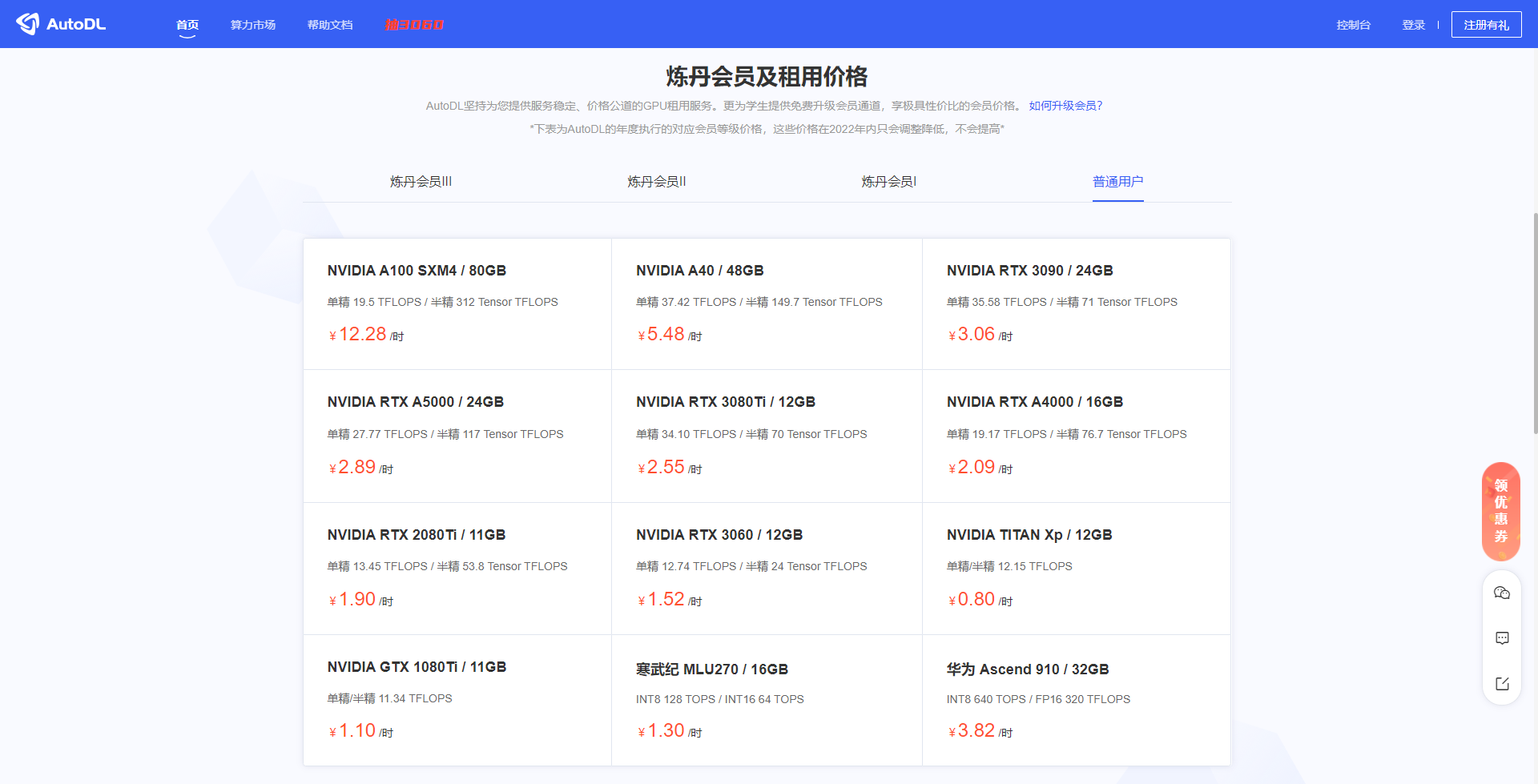
Task: Select the 普通用户 tab
Action: [x=1117, y=182]
